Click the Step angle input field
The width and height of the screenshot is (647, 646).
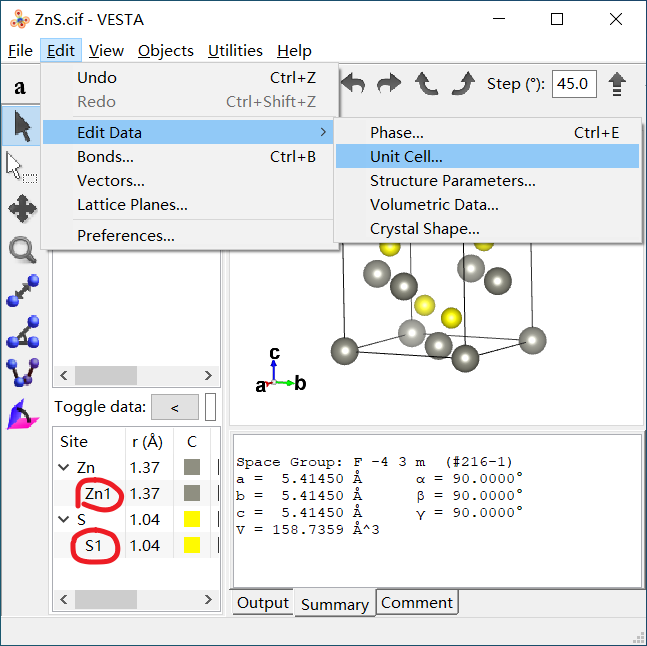(574, 84)
